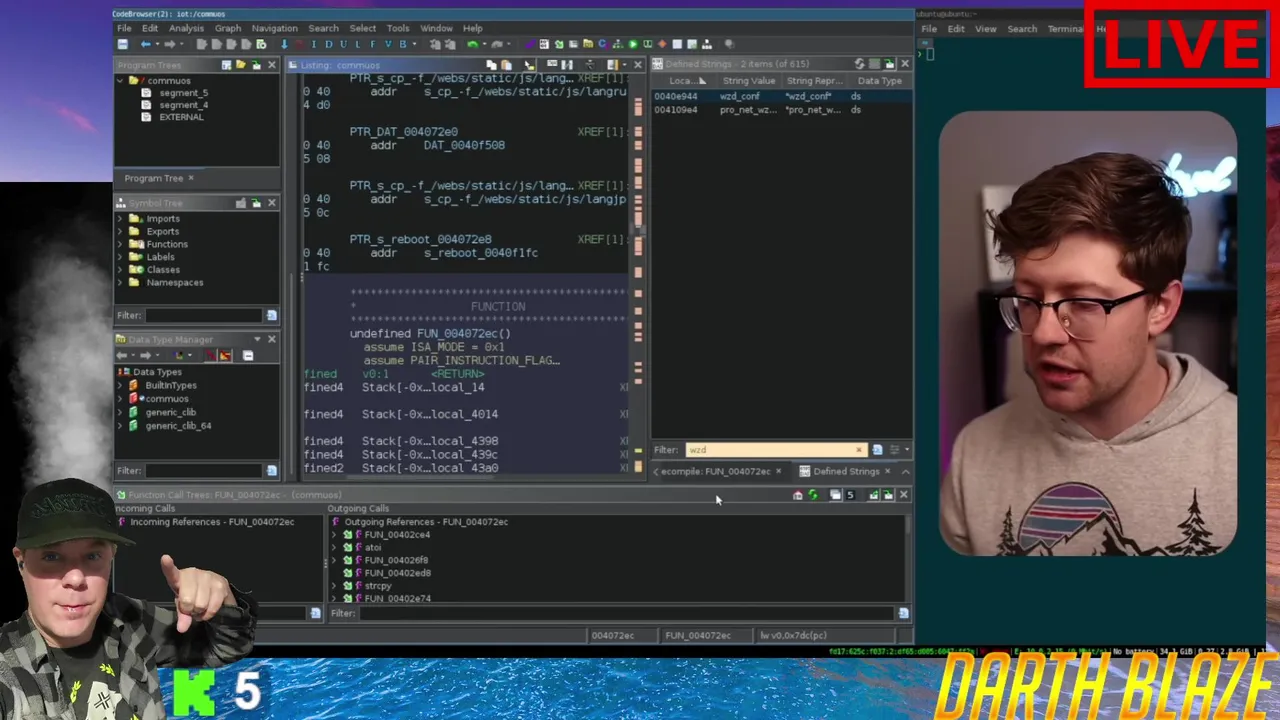The height and width of the screenshot is (720, 1280).
Task: Click the home icon in Function Call Trees
Action: (797, 495)
